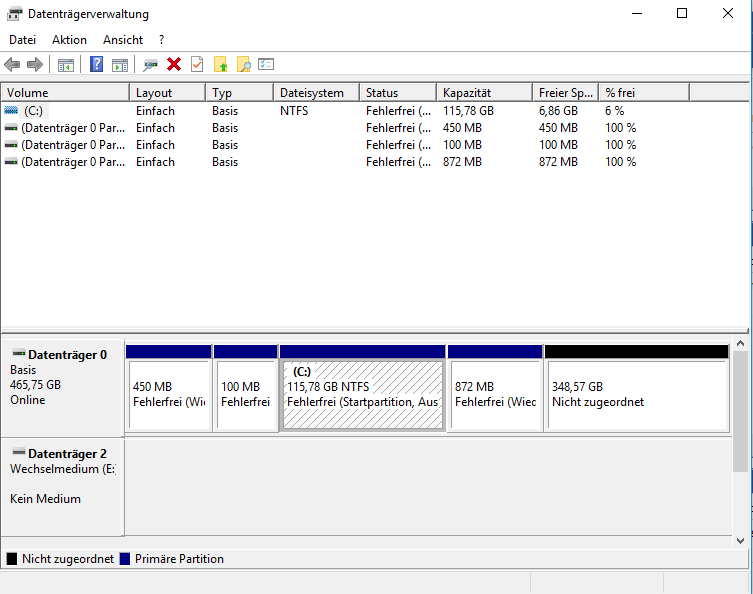Click the blue Primäre Partition legend swatch

pyautogui.click(x=125, y=559)
